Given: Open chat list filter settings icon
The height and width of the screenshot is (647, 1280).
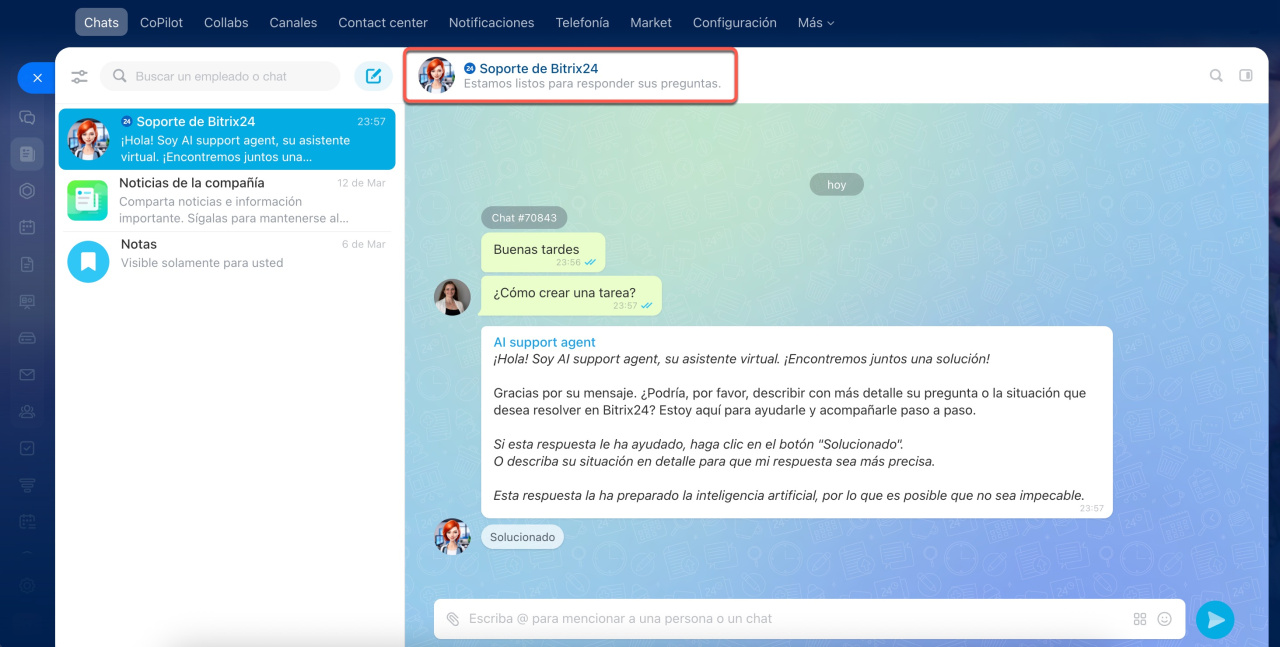Looking at the screenshot, I should [80, 76].
